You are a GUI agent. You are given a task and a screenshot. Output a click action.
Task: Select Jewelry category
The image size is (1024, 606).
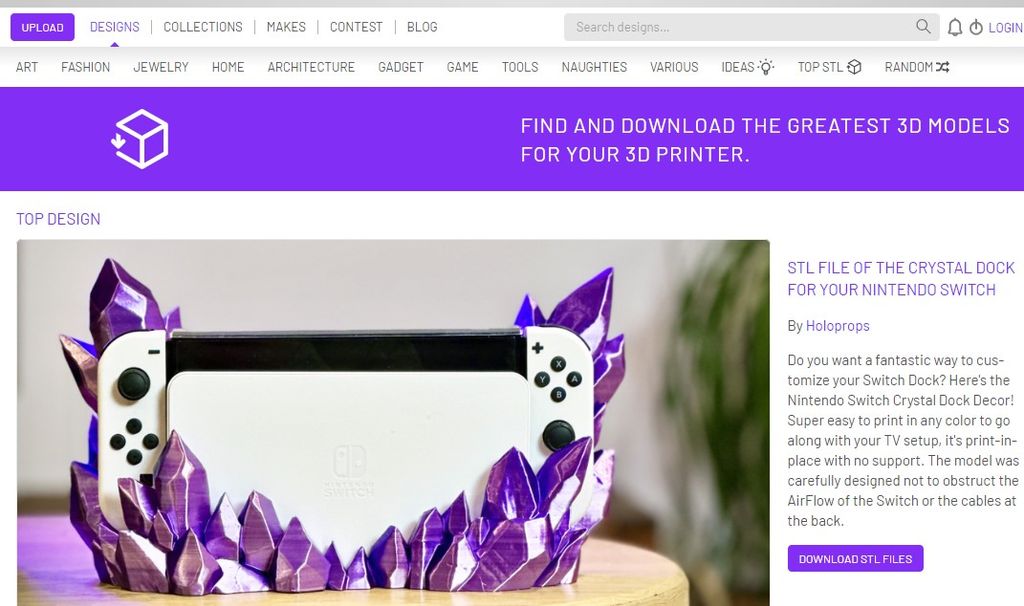point(161,67)
